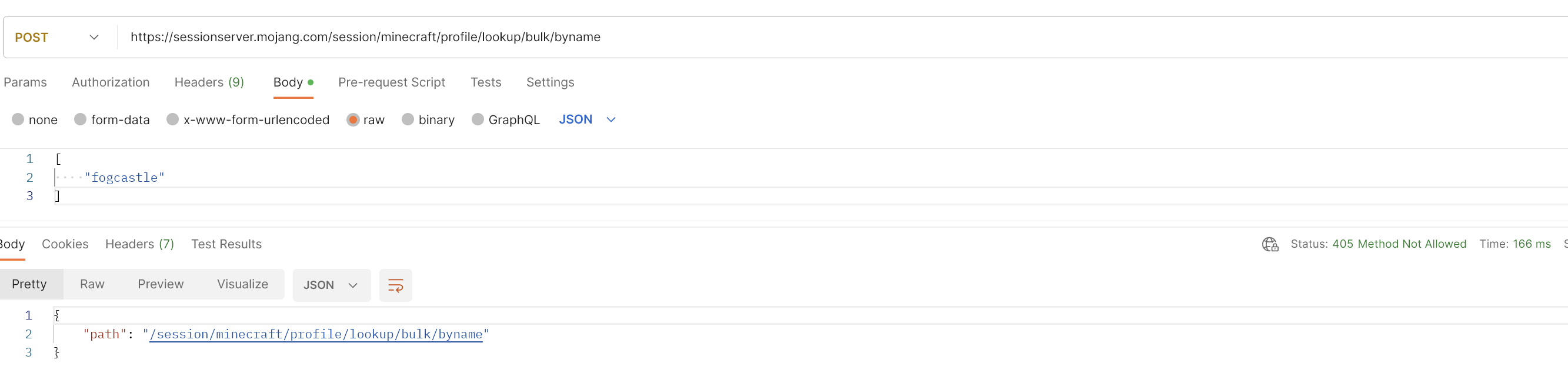Select GraphQL body type option
The width and height of the screenshot is (1568, 376).
click(478, 119)
